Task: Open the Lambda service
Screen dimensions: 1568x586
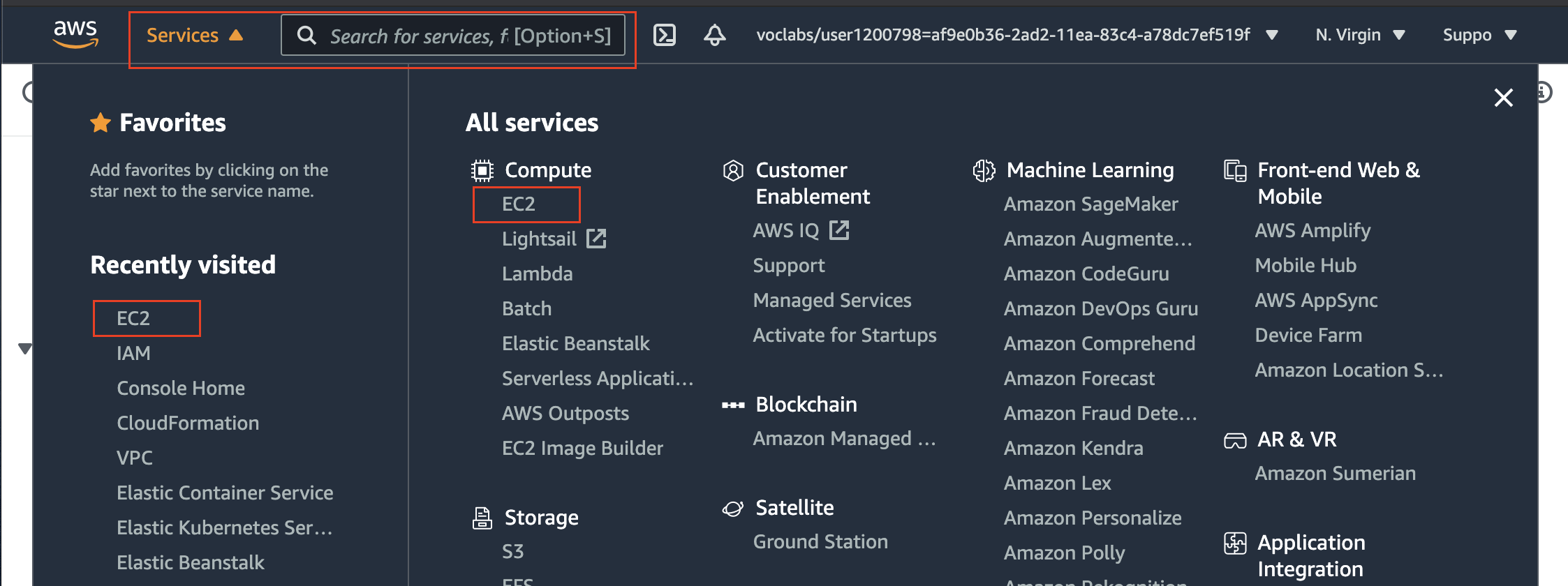Action: click(537, 273)
